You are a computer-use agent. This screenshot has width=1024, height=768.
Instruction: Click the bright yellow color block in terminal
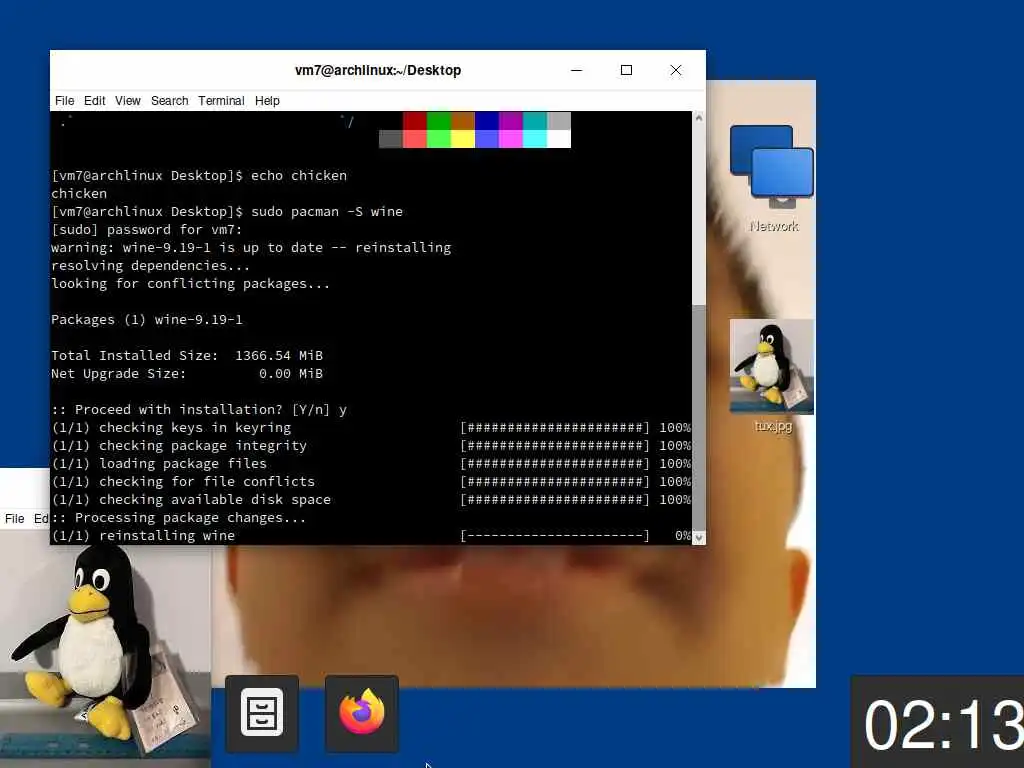click(463, 138)
